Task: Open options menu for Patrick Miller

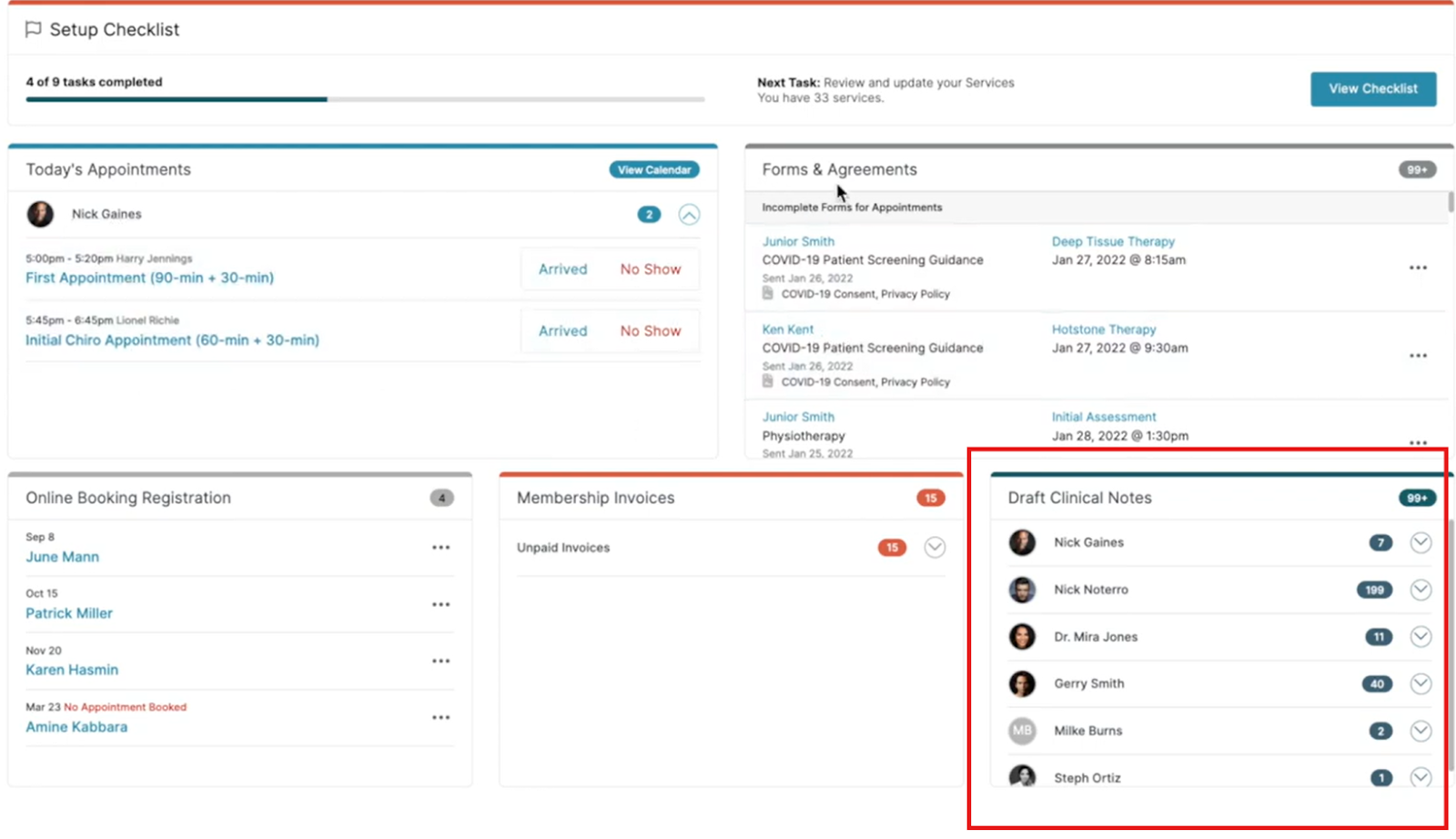Action: (440, 604)
